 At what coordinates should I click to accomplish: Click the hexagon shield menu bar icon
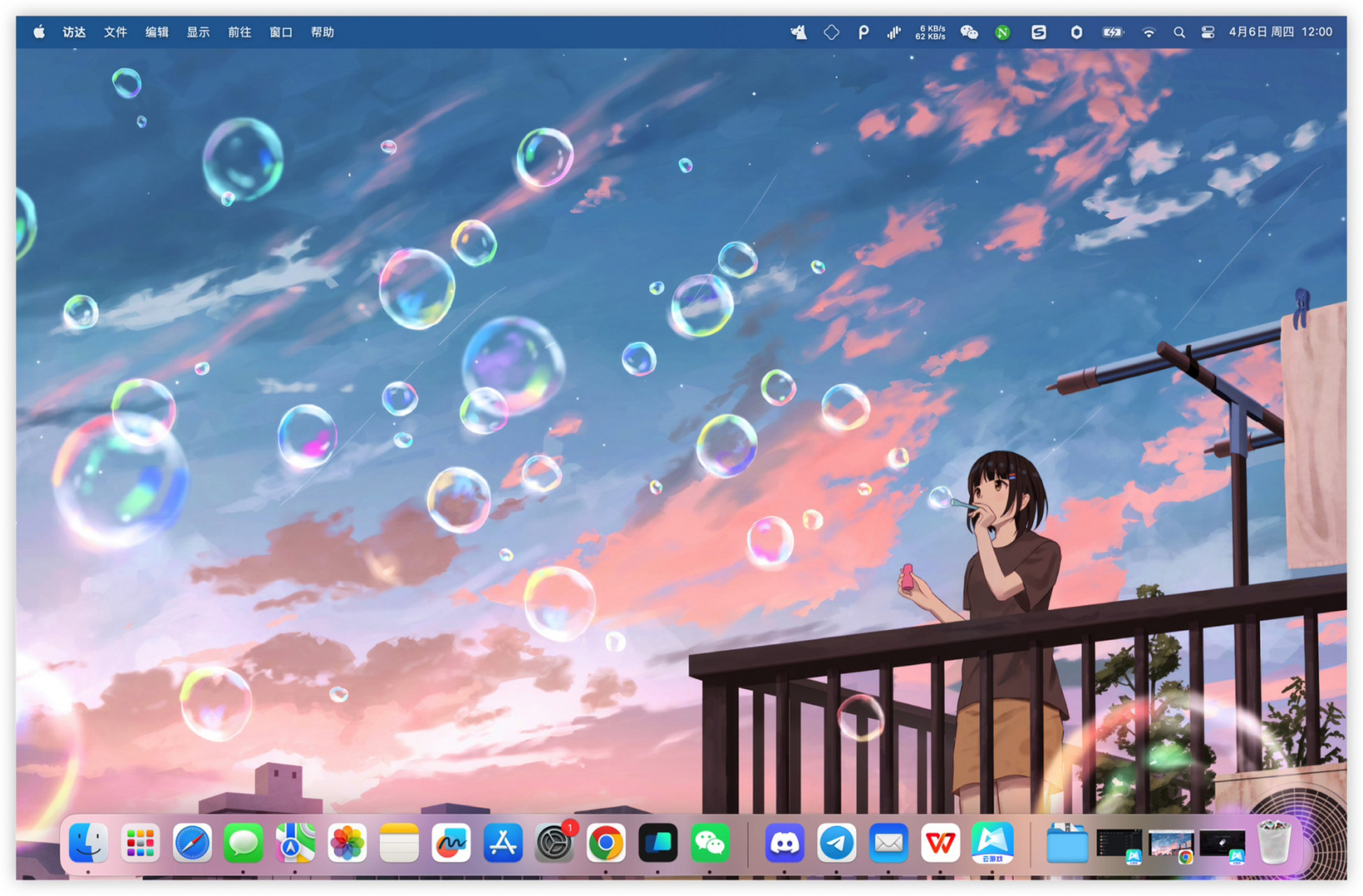pos(1077,32)
